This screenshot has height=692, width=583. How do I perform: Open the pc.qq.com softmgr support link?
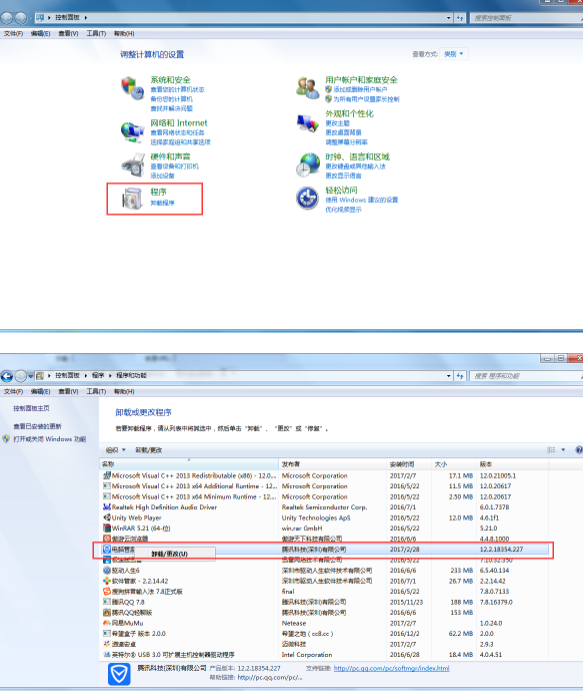tap(391, 668)
